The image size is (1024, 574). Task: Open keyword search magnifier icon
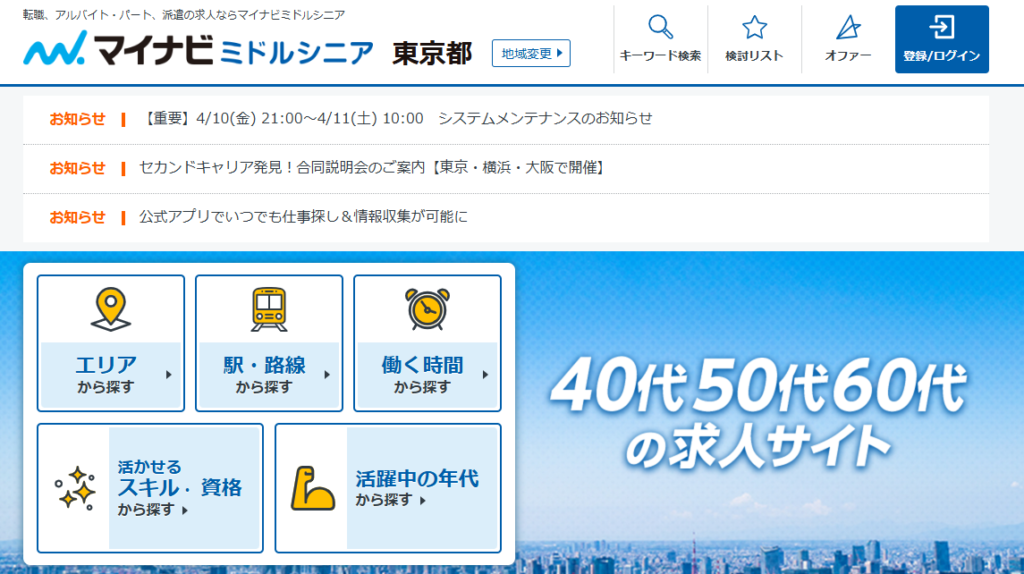pos(660,28)
